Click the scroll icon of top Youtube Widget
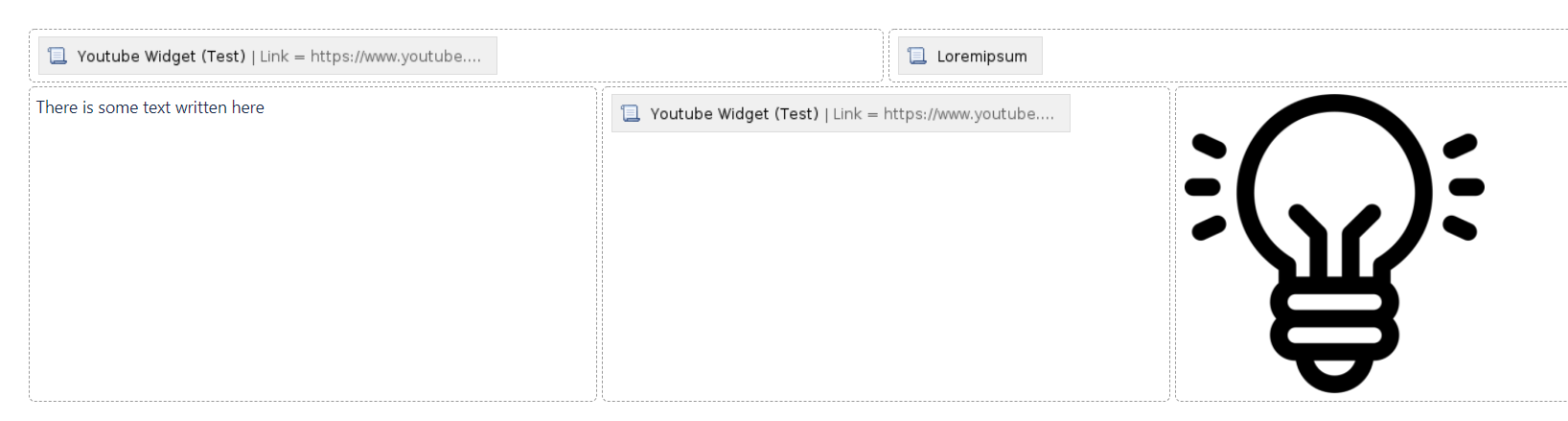Screen dimensions: 1568x421 (58, 56)
